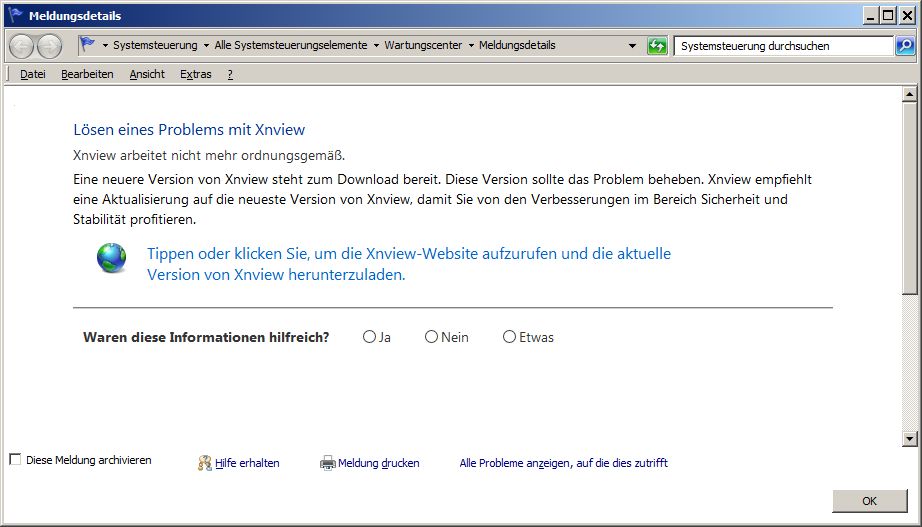
Task: Click Meldungsdetails breadcrumb
Action: coord(517,45)
